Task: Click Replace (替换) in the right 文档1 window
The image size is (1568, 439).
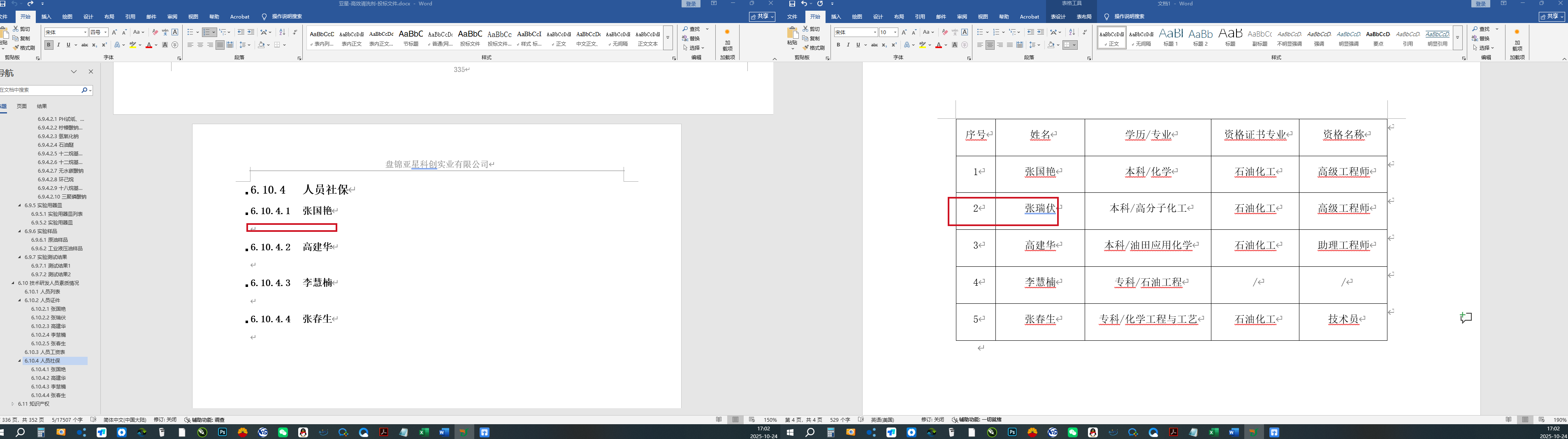Action: point(1482,38)
